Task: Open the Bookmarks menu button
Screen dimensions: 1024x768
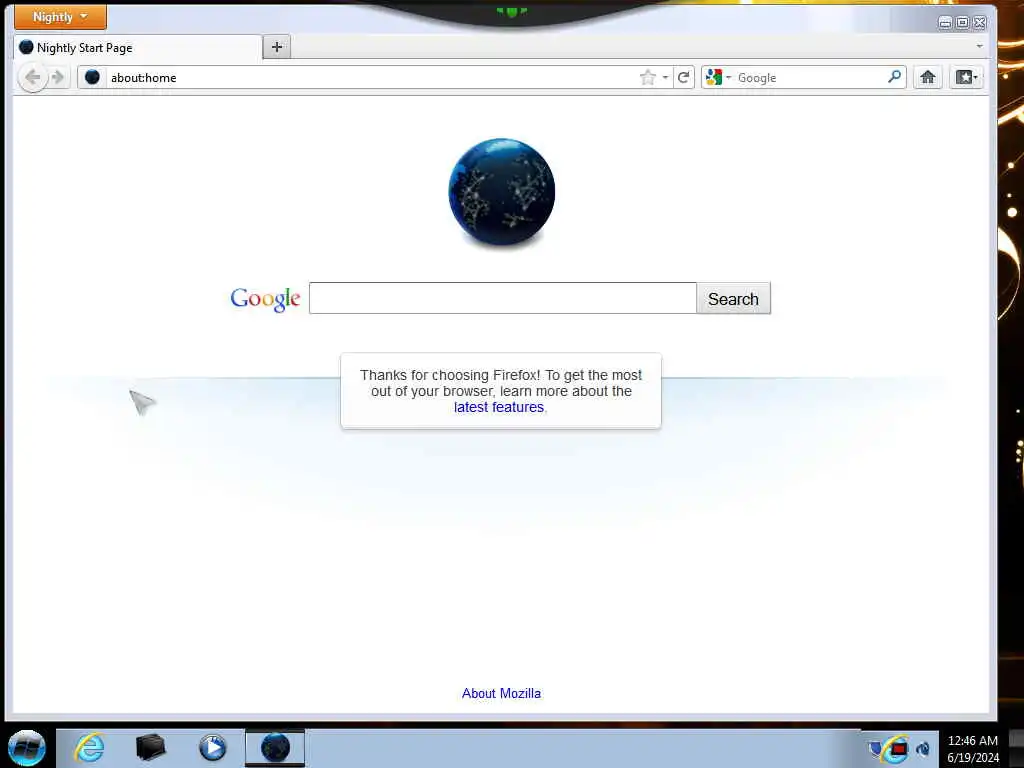Action: (967, 78)
